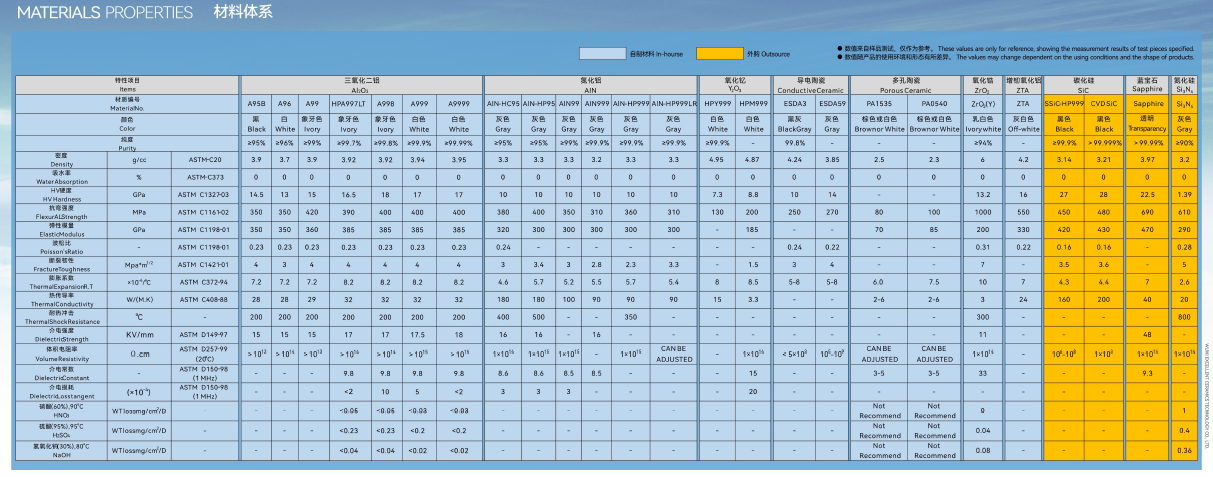Click the MATERIALS PROPERTIES page title
1213x477 pixels.
pyautogui.click(x=105, y=13)
